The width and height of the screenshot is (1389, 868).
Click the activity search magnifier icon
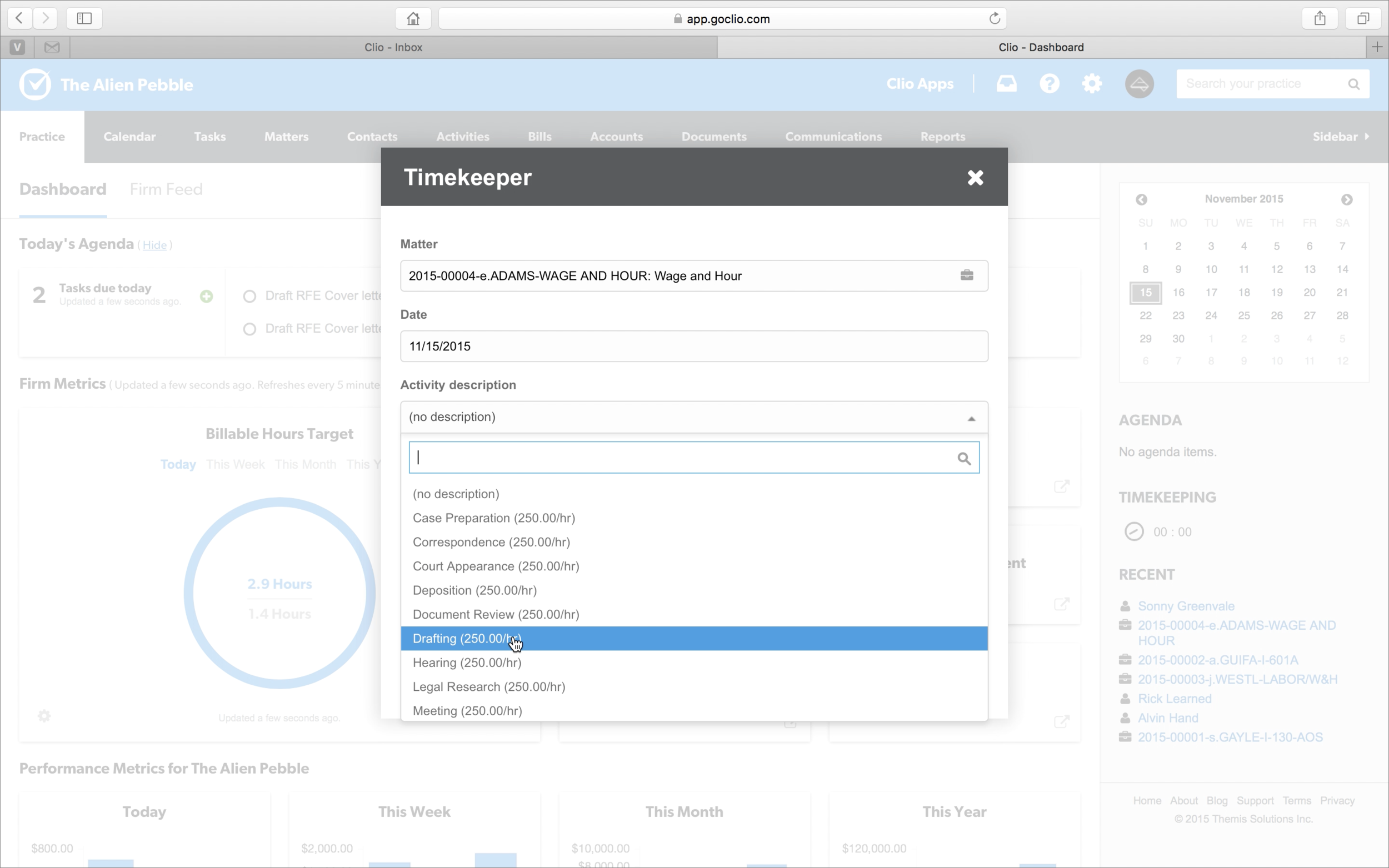pyautogui.click(x=963, y=458)
